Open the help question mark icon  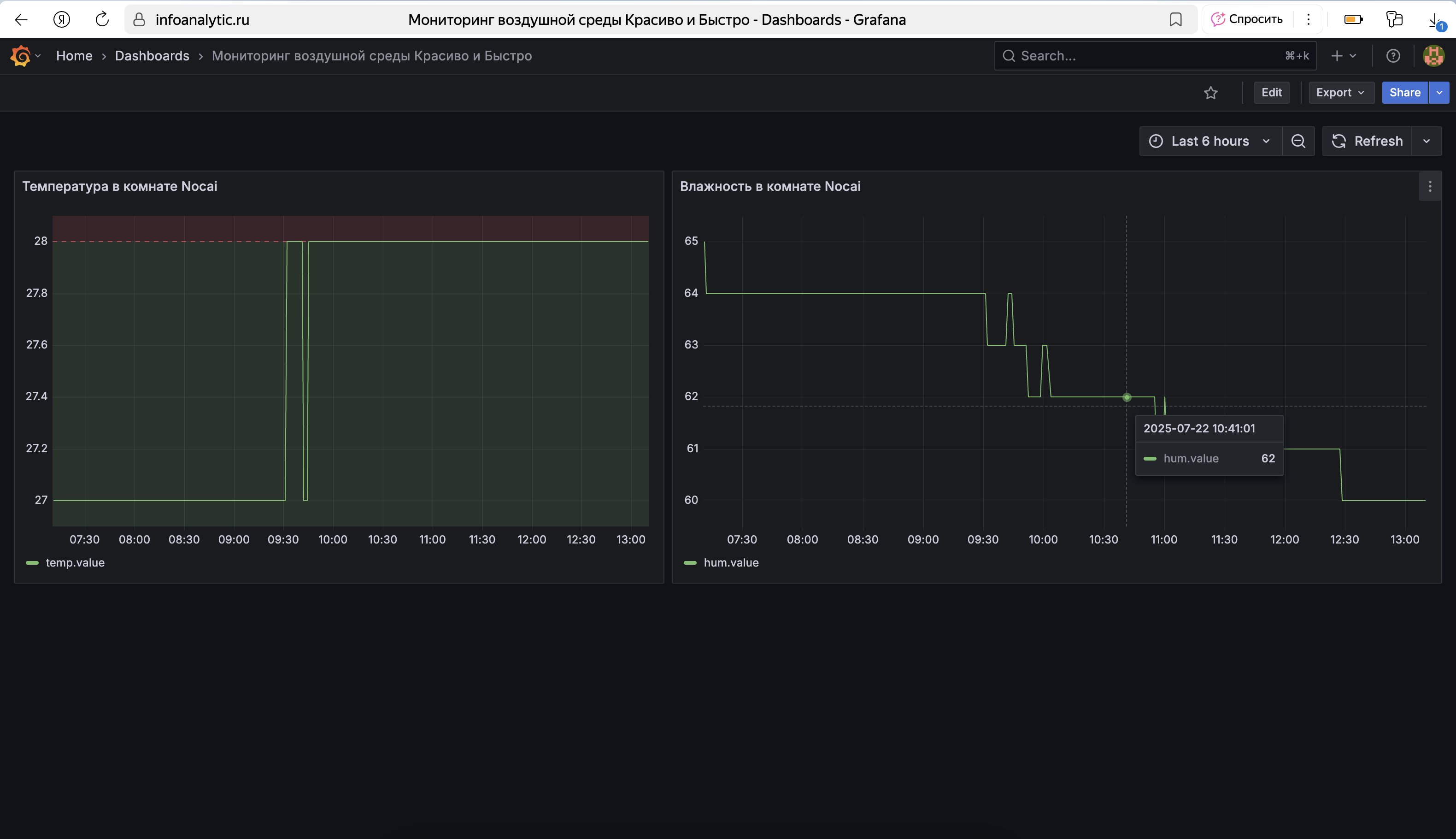1392,56
